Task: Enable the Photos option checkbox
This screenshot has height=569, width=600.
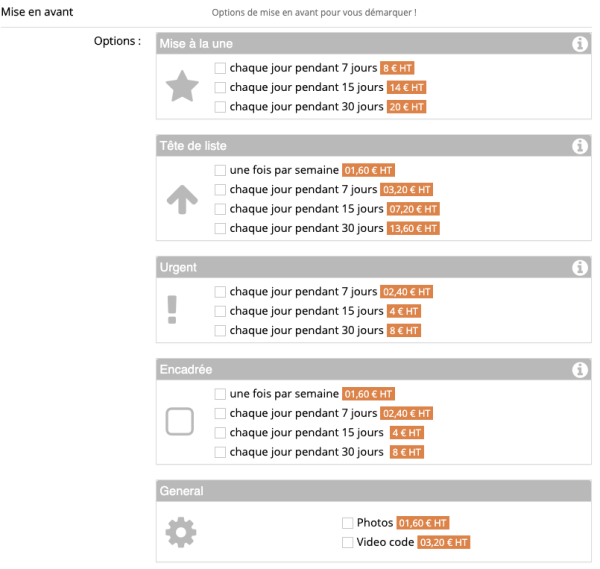Action: point(347,523)
